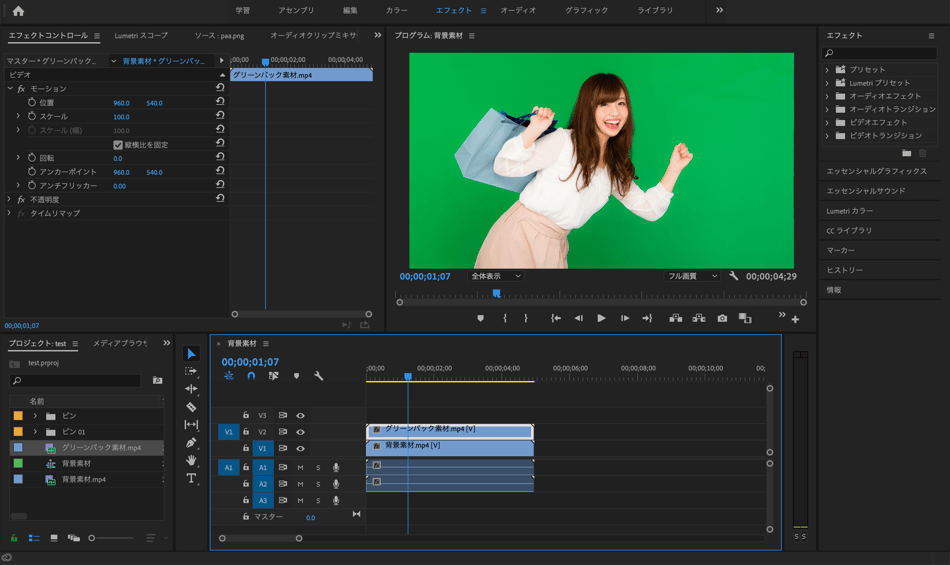The image size is (950, 565).
Task: Open the フル画質 playback resolution dropdown
Action: point(692,276)
